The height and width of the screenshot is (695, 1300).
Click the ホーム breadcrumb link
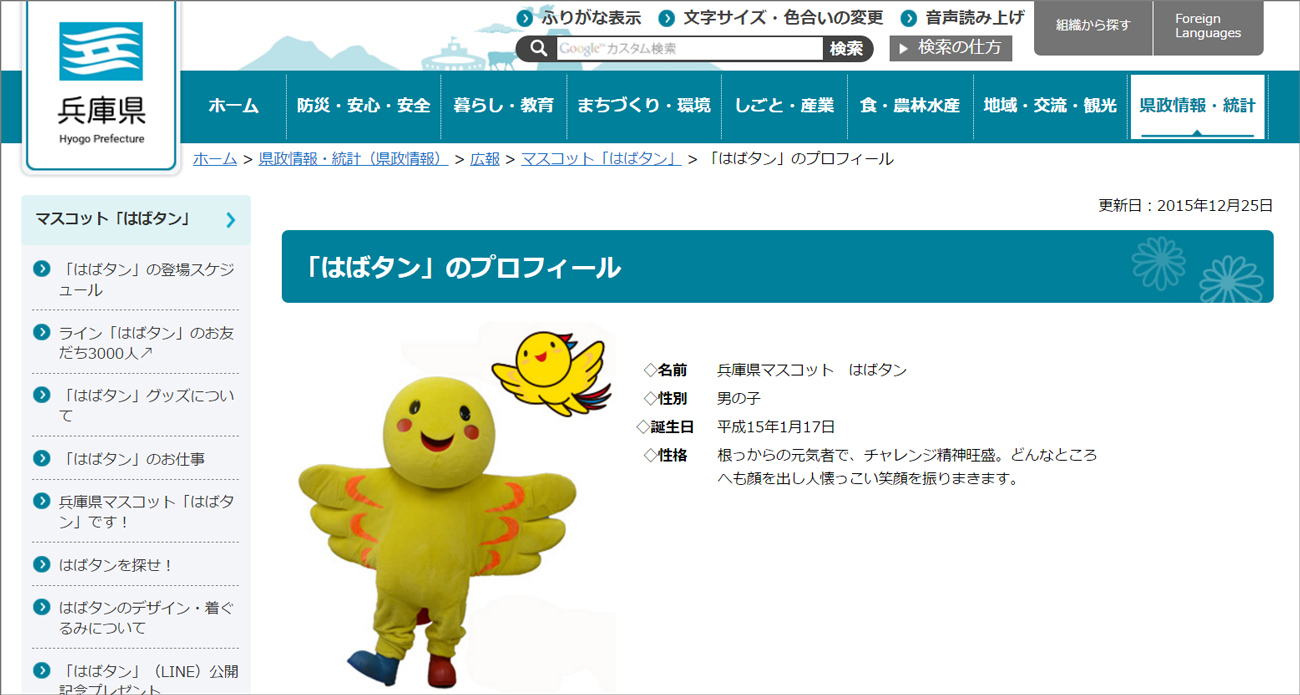pyautogui.click(x=215, y=159)
